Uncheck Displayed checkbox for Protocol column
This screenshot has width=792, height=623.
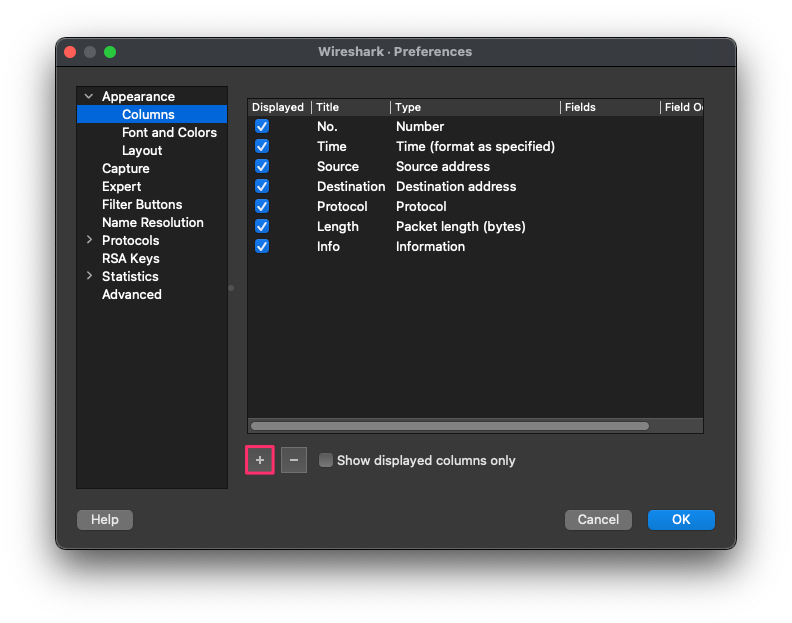(x=262, y=206)
